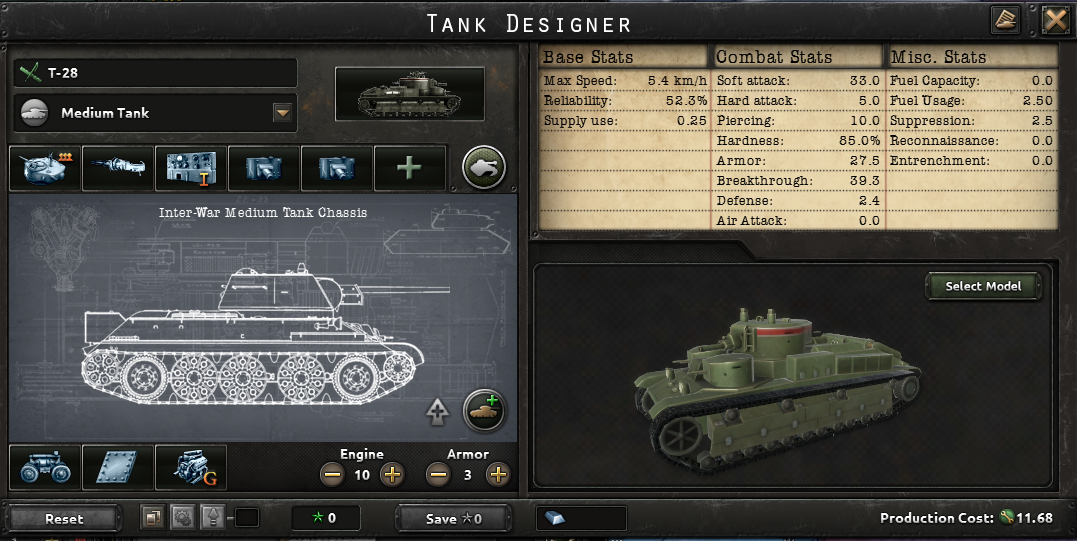The width and height of the screenshot is (1077, 541).
Task: Reset the tank design
Action: [65, 518]
